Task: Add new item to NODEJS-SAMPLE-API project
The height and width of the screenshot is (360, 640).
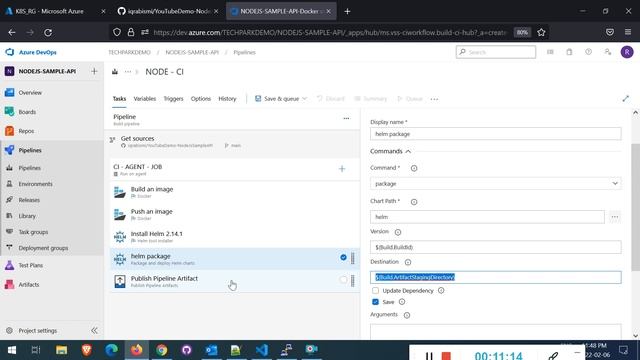Action: (94, 71)
